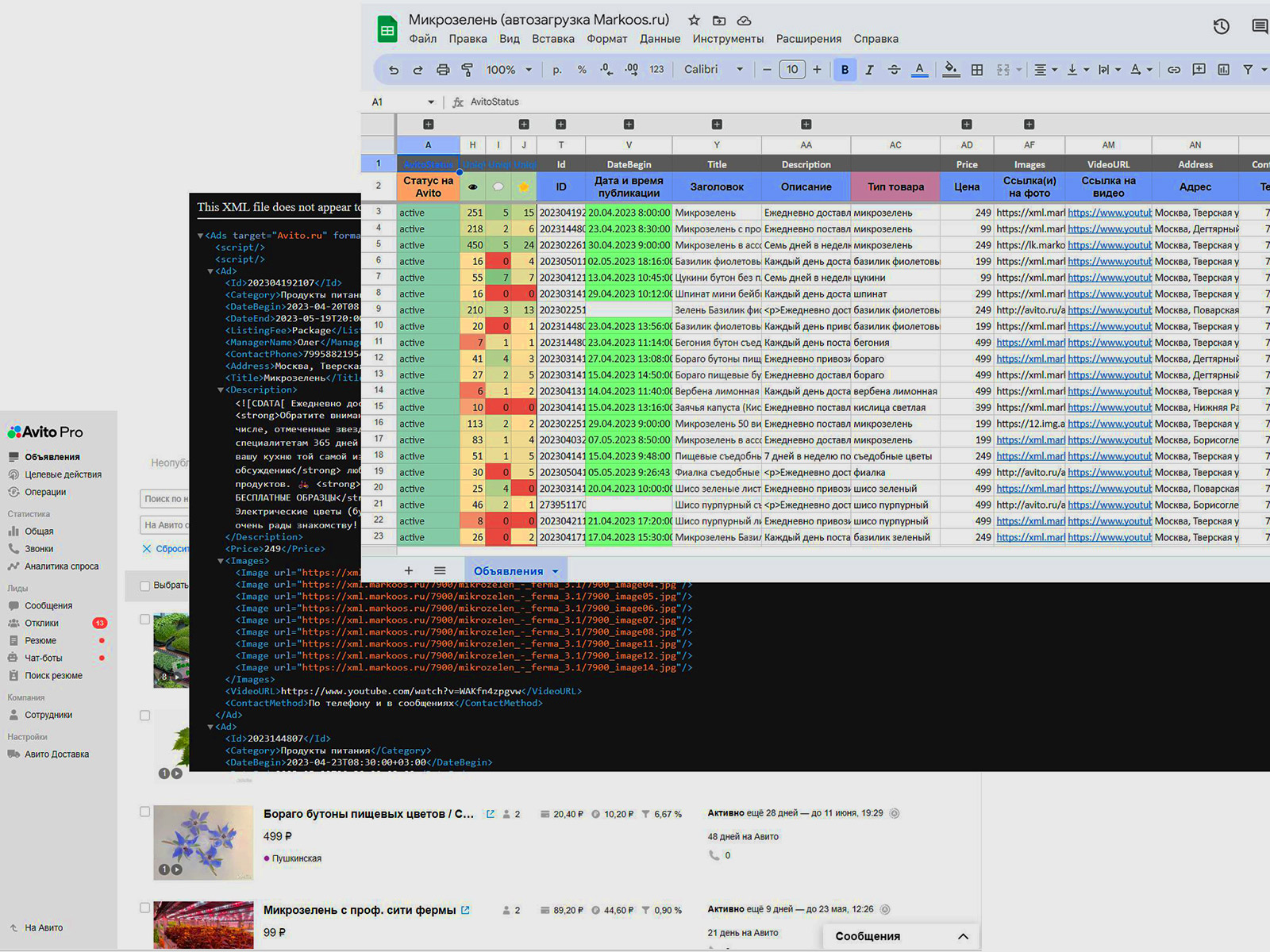Increase the font size with plus button
This screenshot has height=952, width=1270.
817,70
